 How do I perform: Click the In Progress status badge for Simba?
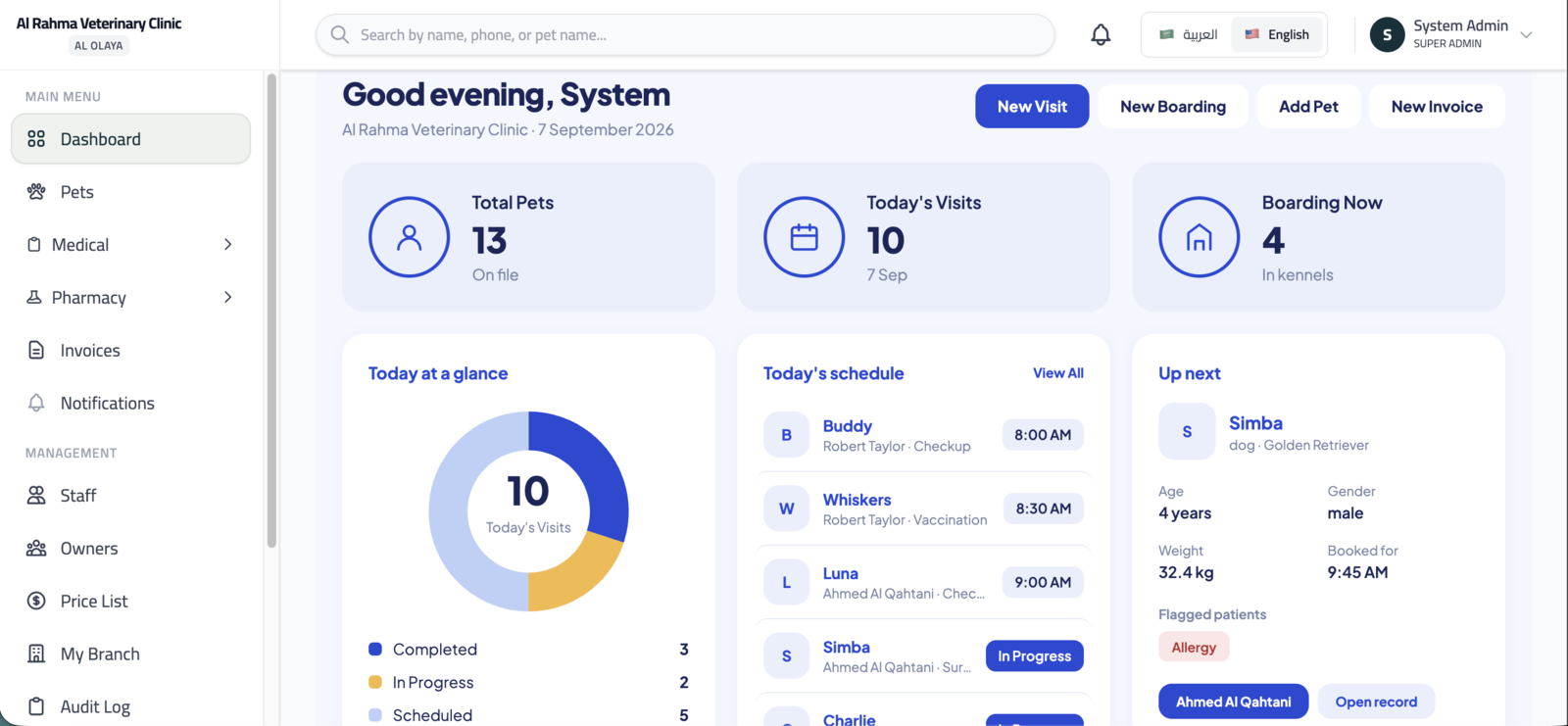coord(1035,656)
